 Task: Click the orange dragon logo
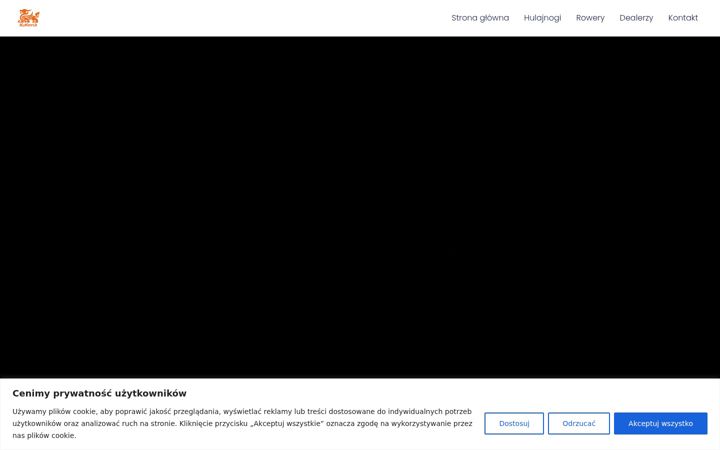click(28, 18)
